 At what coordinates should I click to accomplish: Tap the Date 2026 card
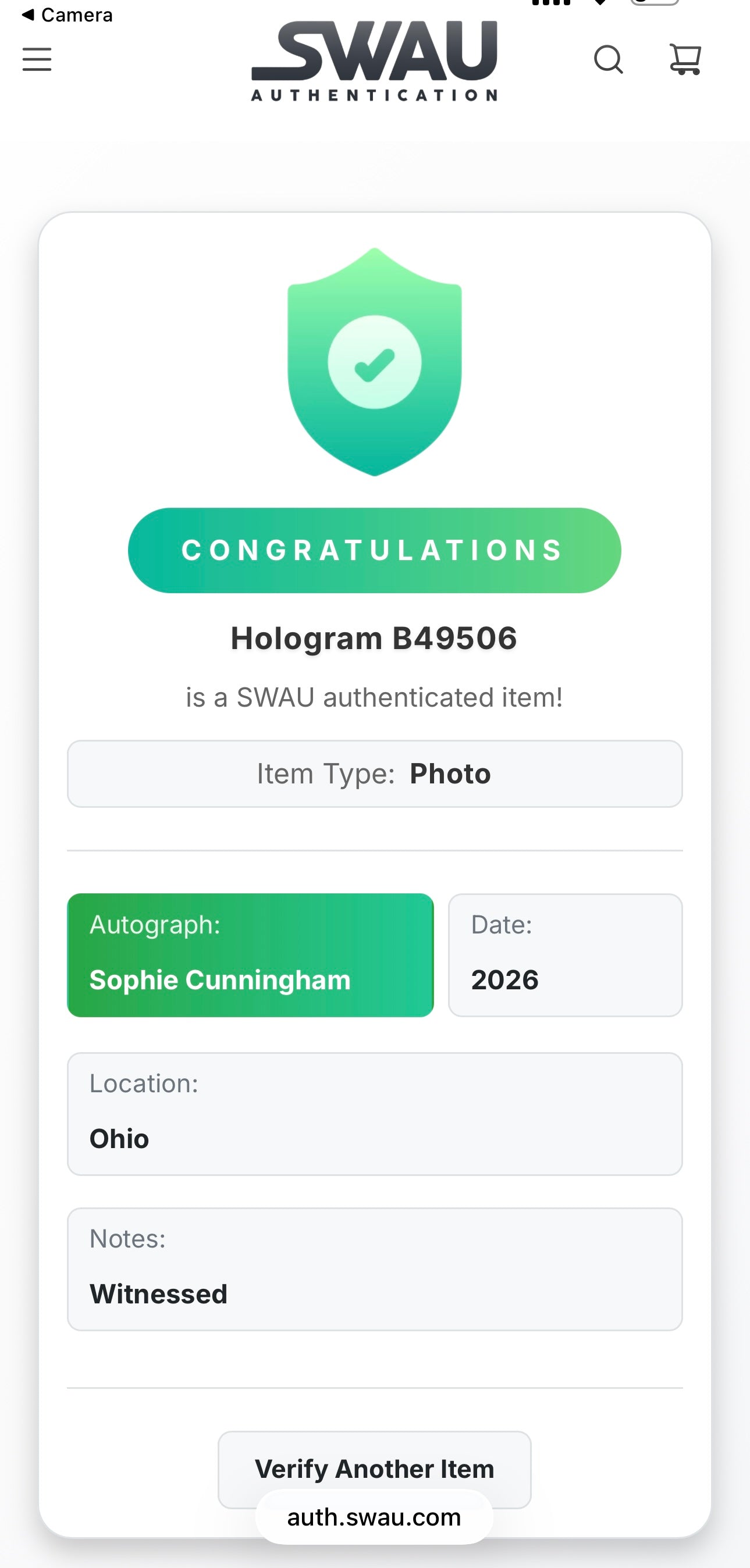tap(565, 955)
